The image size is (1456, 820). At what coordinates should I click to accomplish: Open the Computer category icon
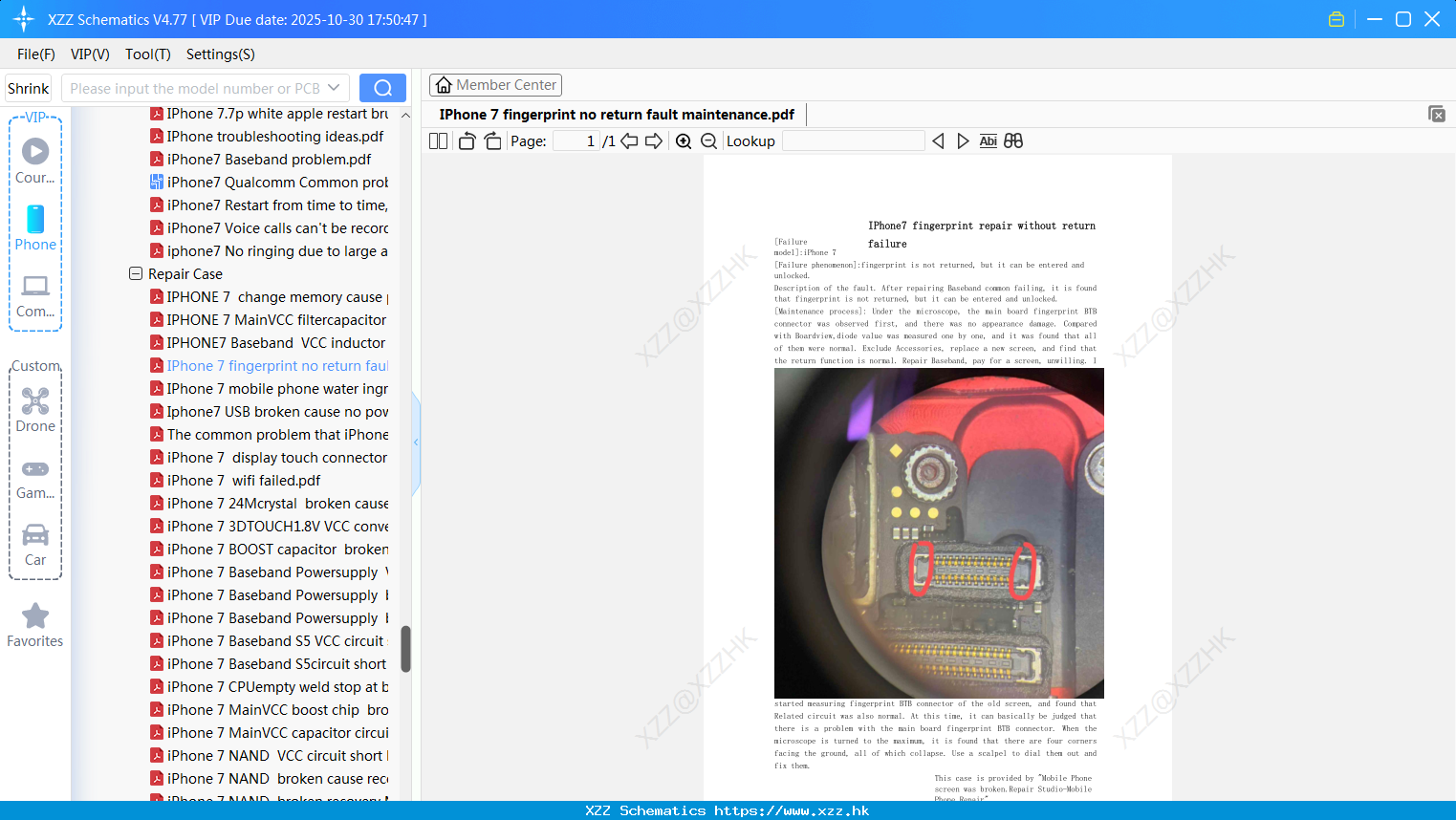35,295
